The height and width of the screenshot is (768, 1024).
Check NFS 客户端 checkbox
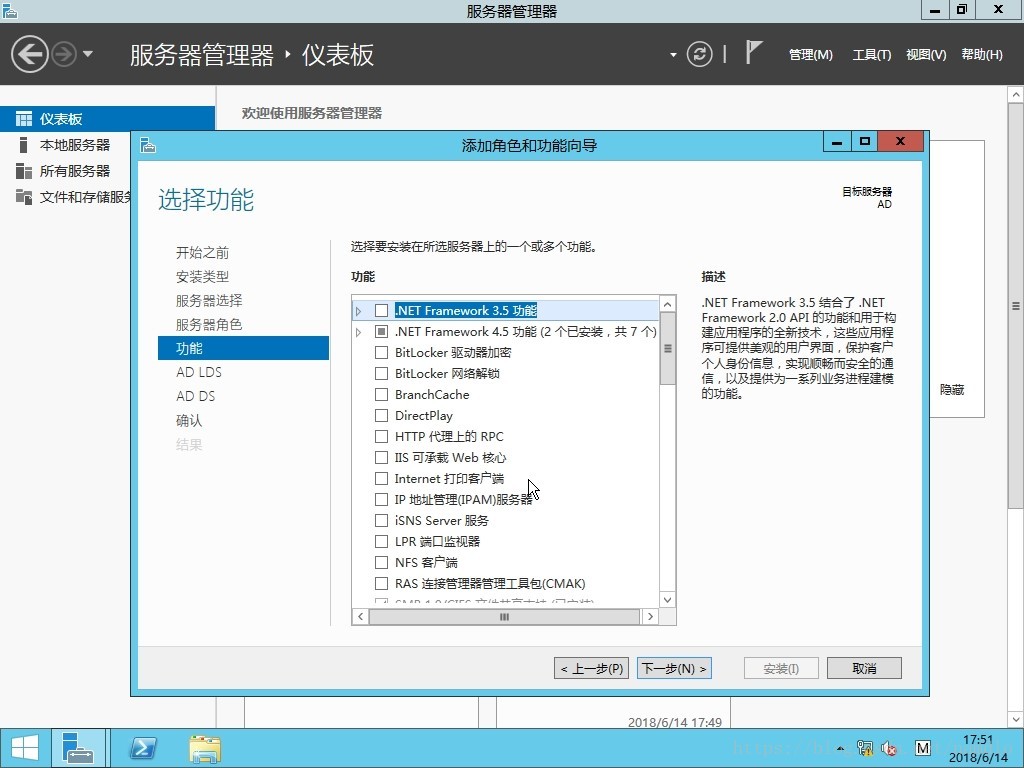coord(381,562)
